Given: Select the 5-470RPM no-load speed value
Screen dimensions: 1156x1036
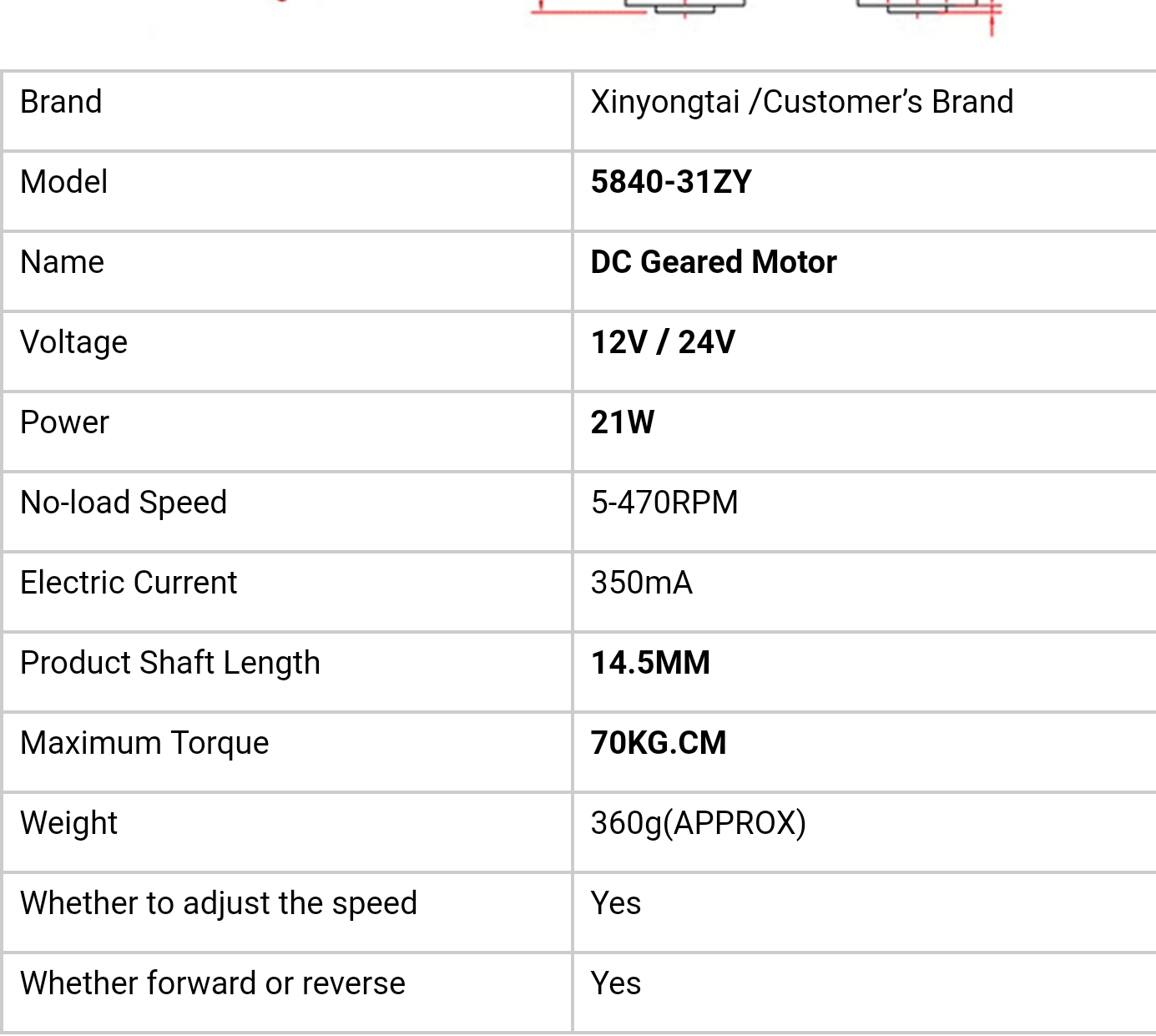Looking at the screenshot, I should click(x=664, y=503).
